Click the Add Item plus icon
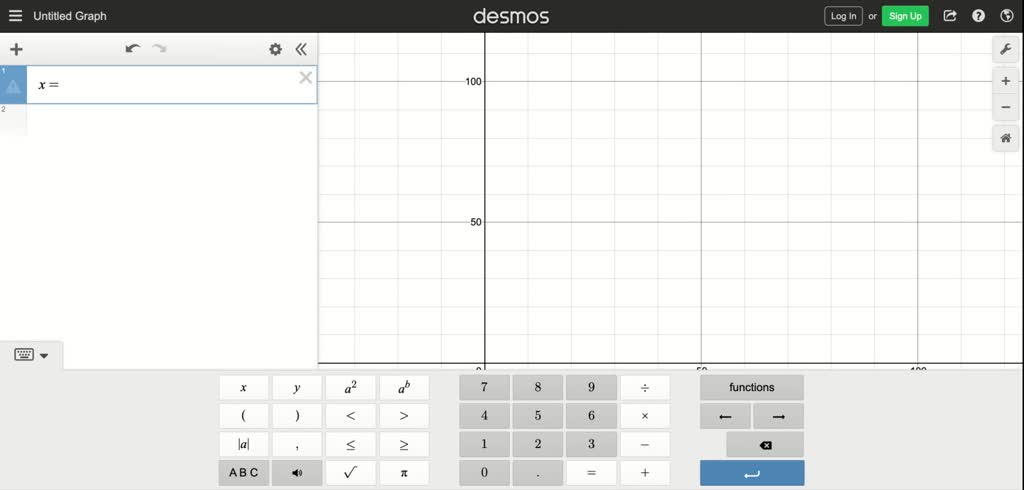1024x490 pixels. pos(16,50)
